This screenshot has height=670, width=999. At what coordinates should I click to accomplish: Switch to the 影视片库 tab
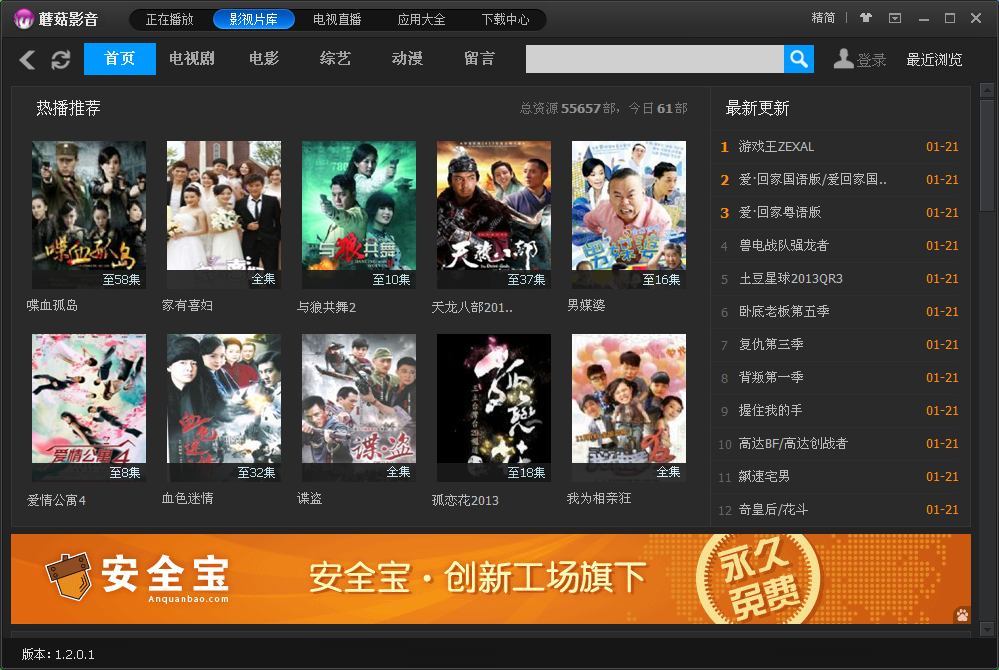coord(254,20)
